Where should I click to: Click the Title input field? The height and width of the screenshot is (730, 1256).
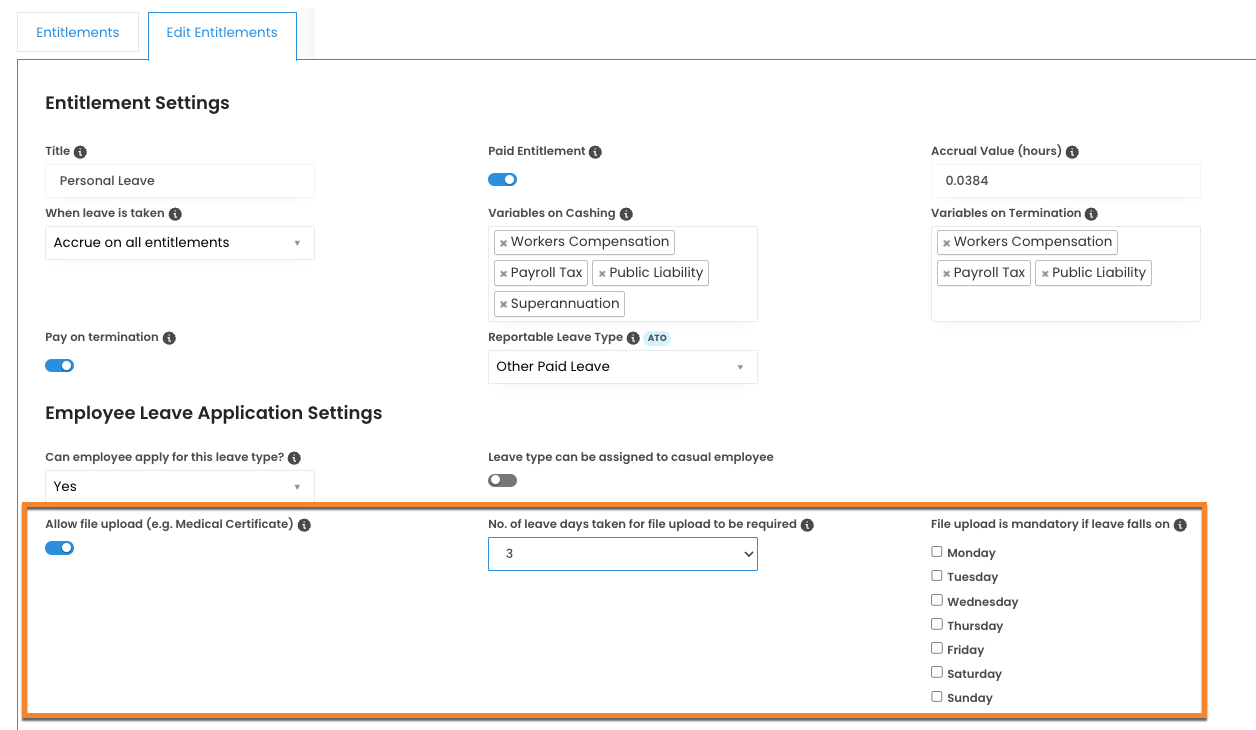click(180, 181)
